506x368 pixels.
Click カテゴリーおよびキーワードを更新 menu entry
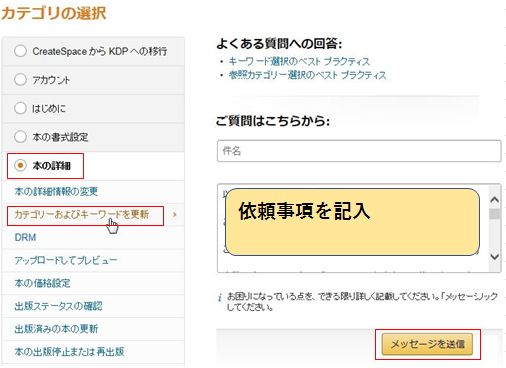[x=82, y=214]
